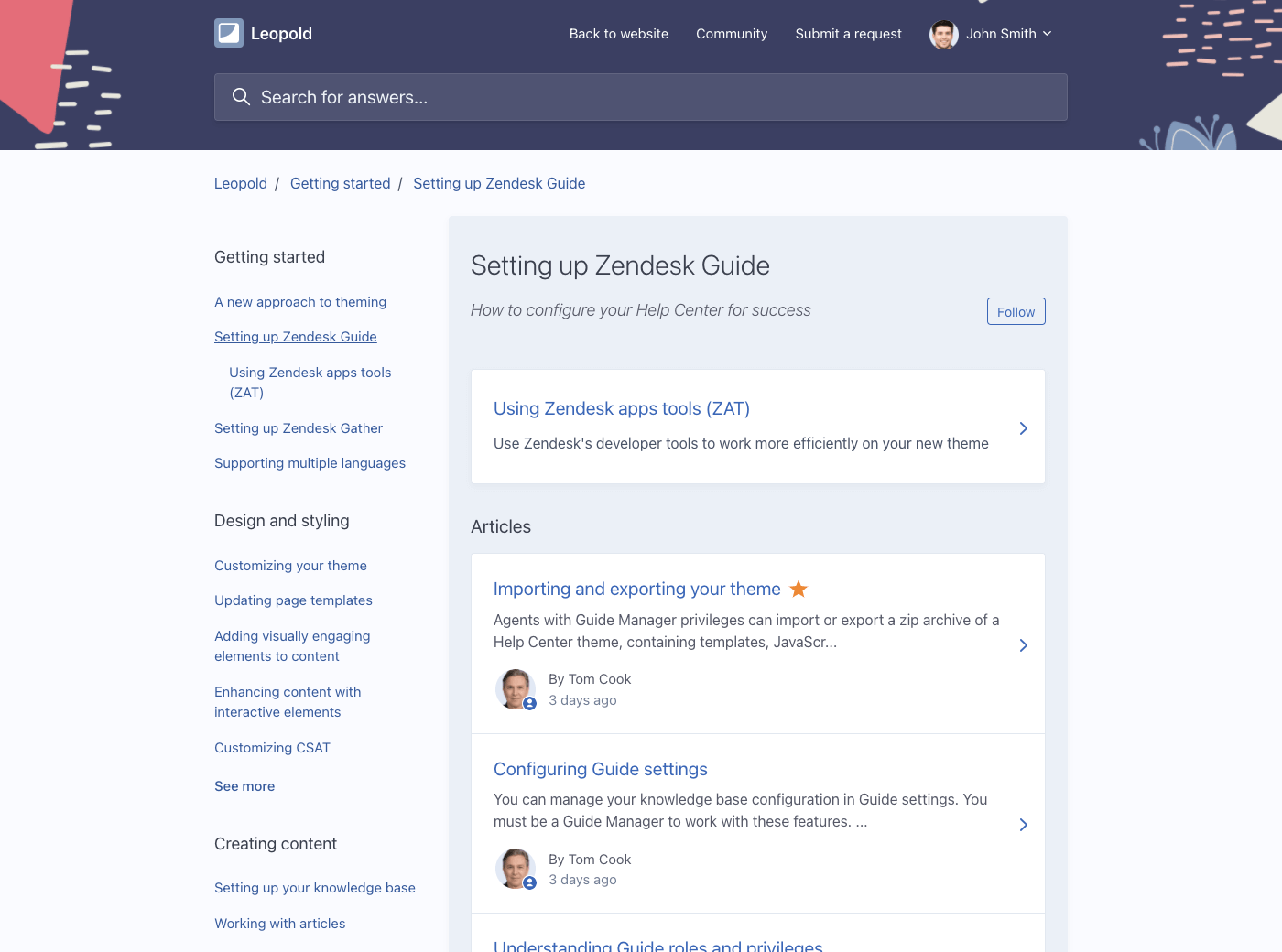This screenshot has width=1282, height=952.
Task: Click the Leopold logo icon
Action: pyautogui.click(x=229, y=33)
